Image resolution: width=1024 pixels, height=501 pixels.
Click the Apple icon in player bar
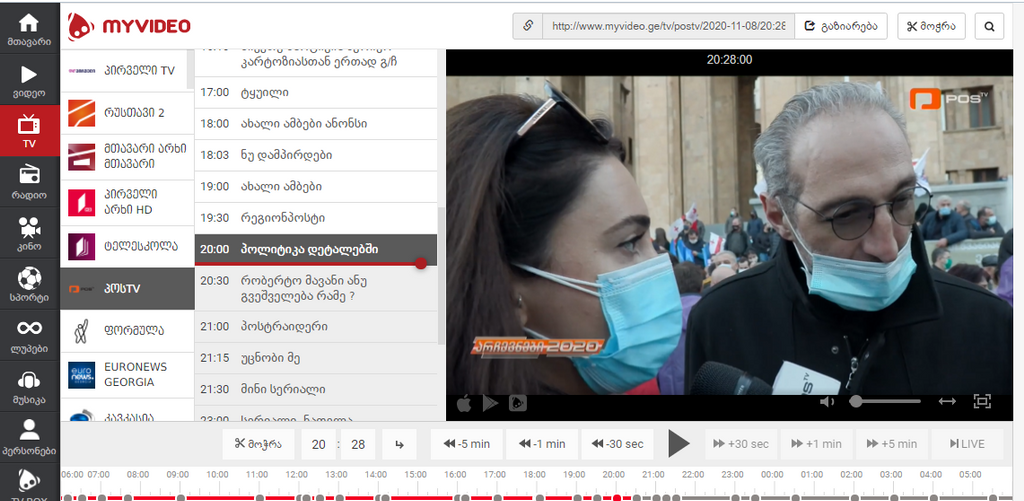pos(464,403)
